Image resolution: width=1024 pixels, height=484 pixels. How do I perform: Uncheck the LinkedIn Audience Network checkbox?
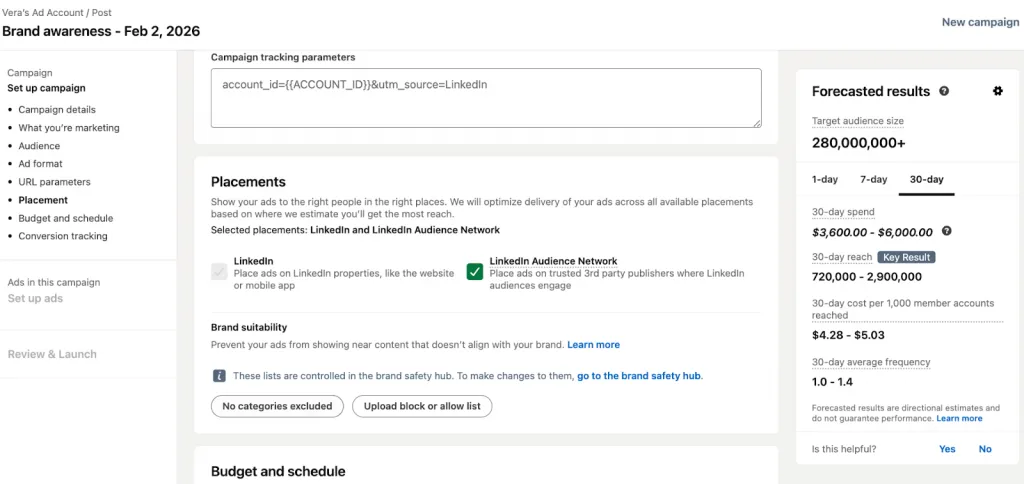[475, 271]
